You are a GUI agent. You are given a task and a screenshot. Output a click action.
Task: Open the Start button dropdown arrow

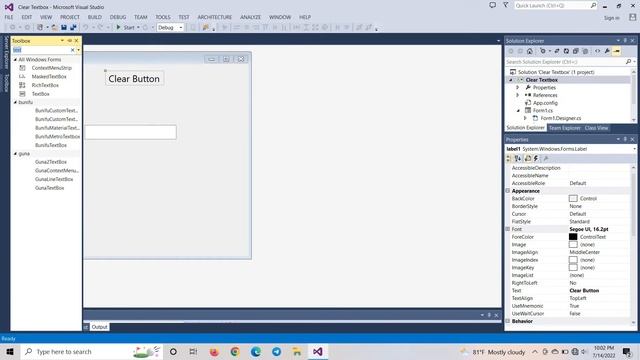click(138, 27)
